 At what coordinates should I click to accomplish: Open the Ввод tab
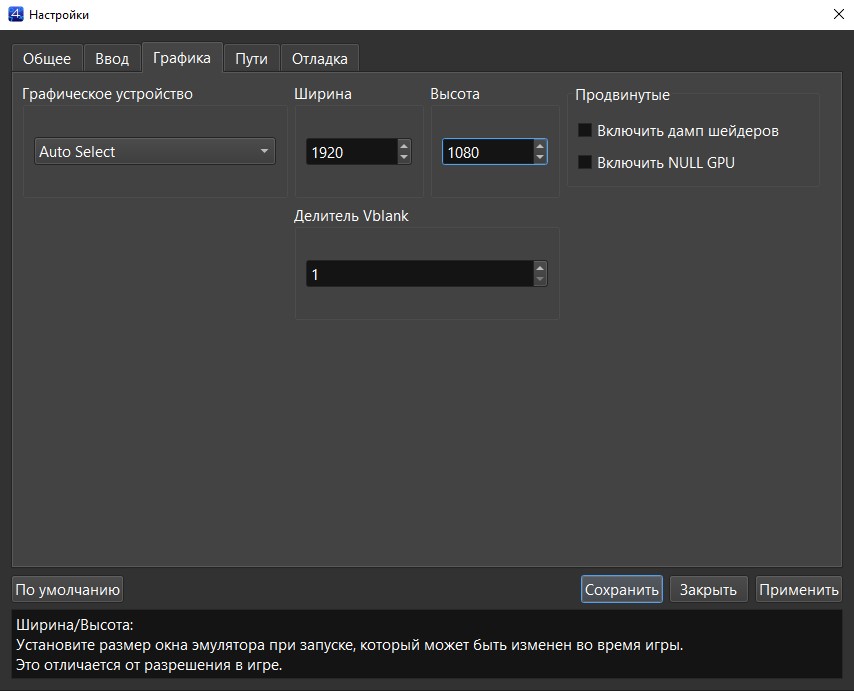[112, 59]
